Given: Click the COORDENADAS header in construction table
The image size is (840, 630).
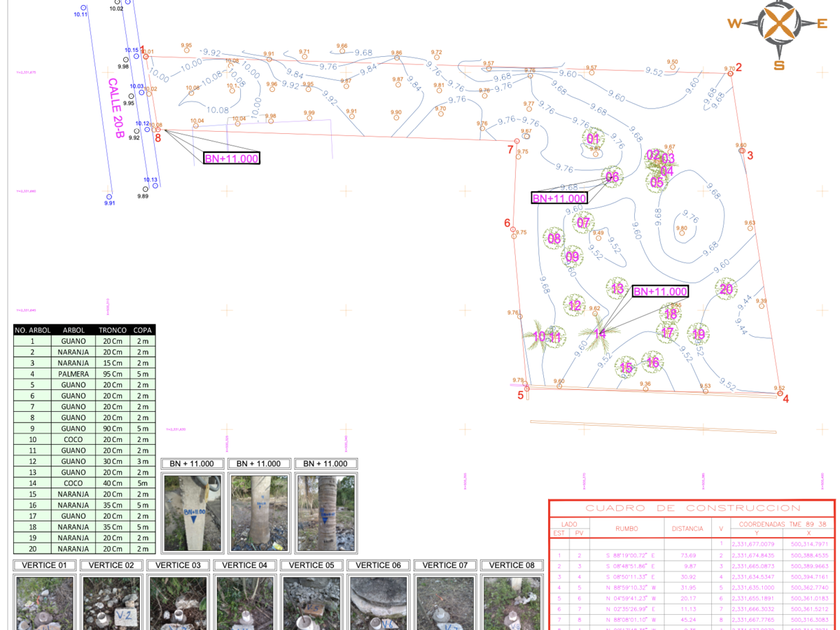Looking at the screenshot, I should (782, 524).
